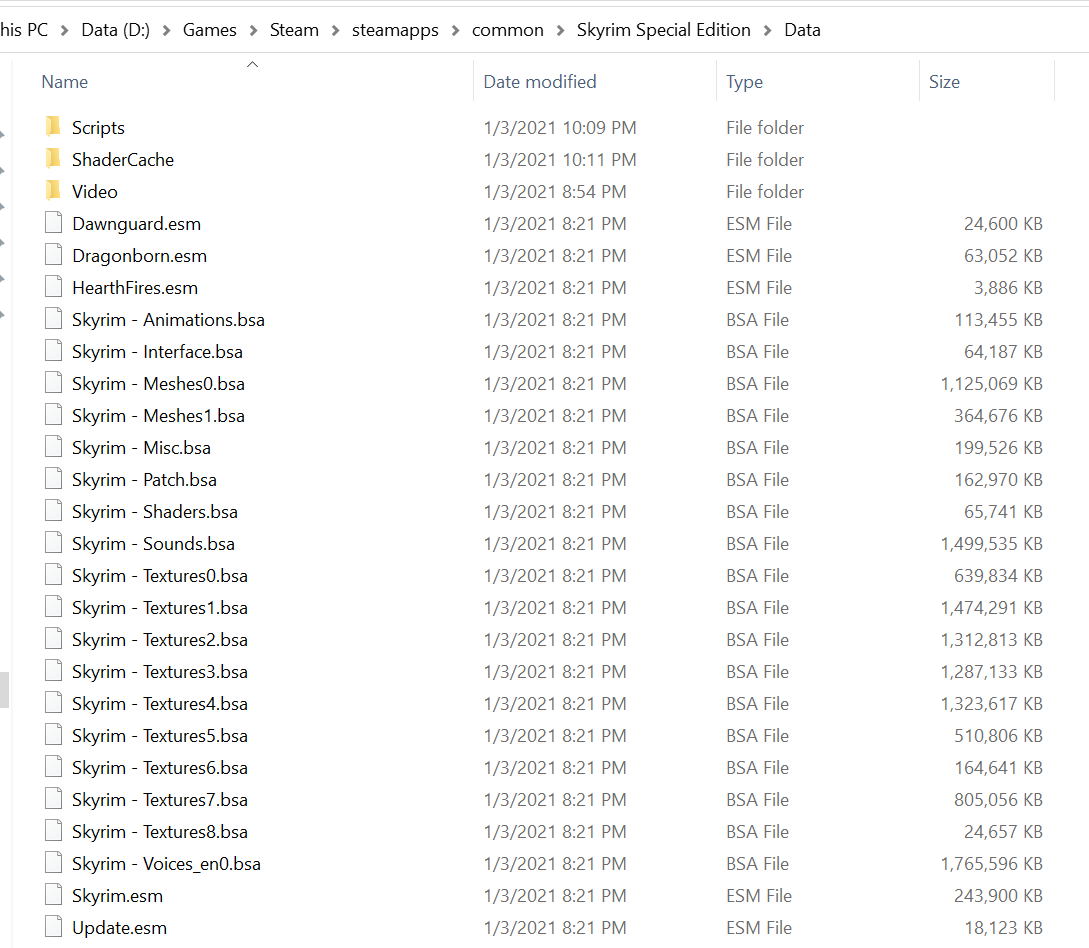Expand the chevron after steamapps in path
Screen dimensions: 1089x948
(456, 31)
